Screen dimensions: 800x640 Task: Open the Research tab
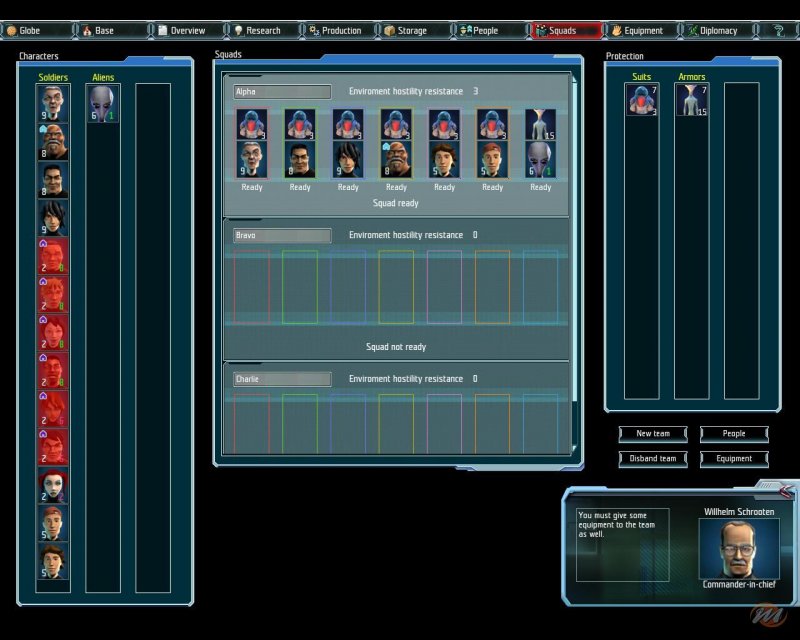point(257,31)
